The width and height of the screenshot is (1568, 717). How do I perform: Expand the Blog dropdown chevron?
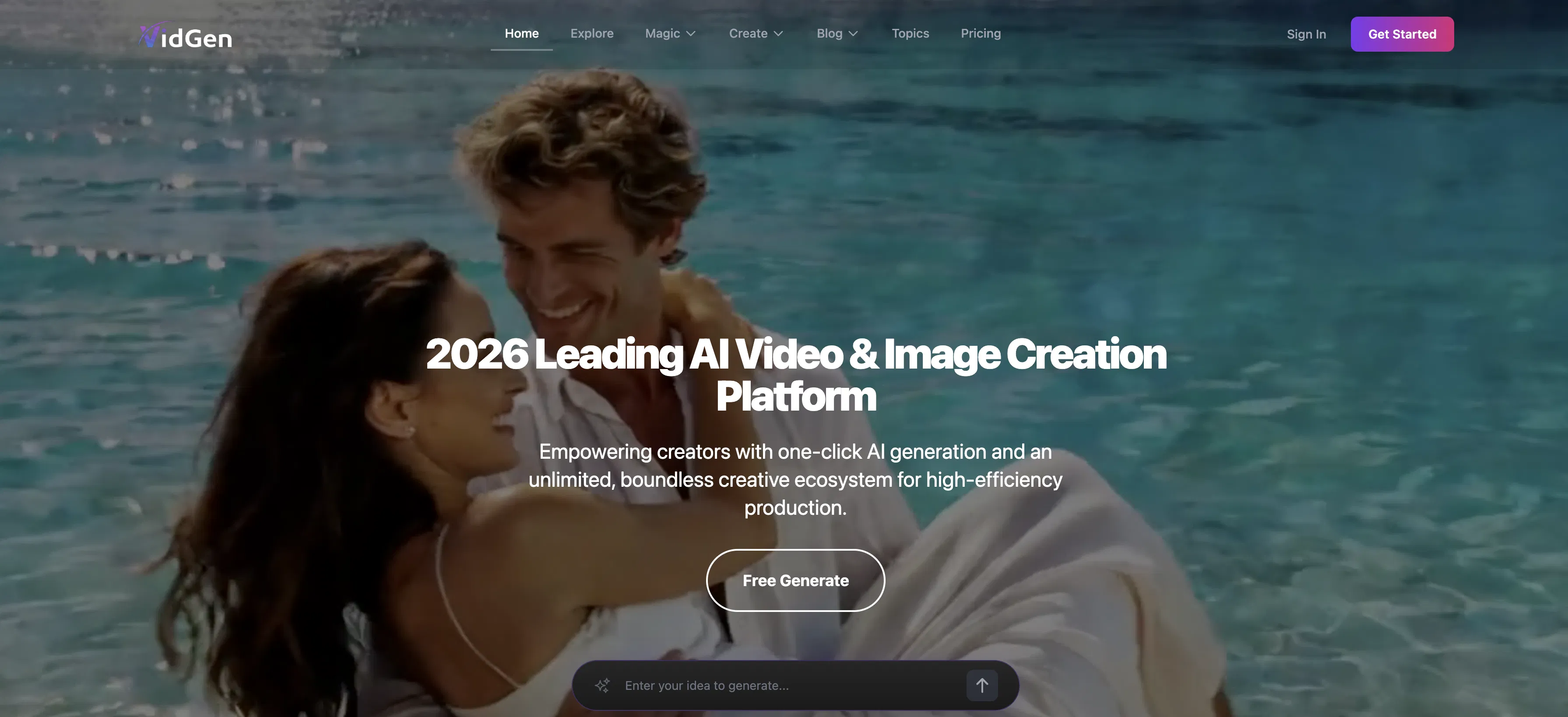click(854, 34)
